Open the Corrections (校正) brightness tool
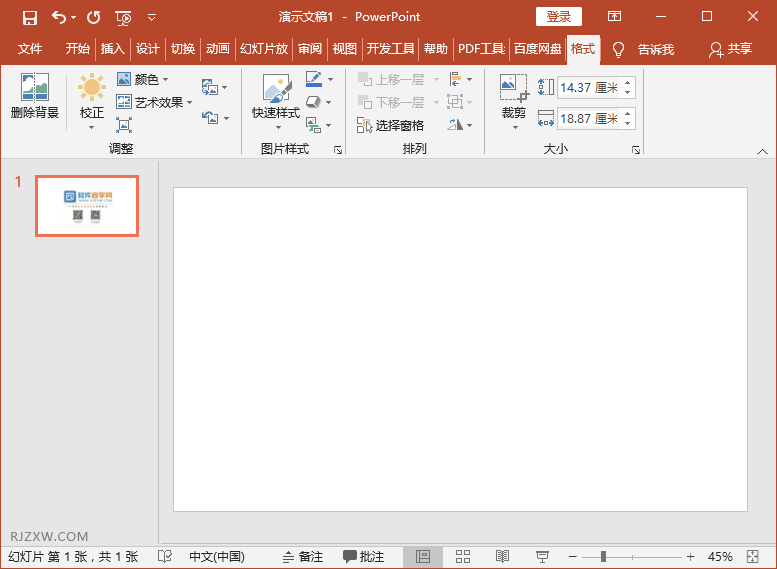 point(92,90)
